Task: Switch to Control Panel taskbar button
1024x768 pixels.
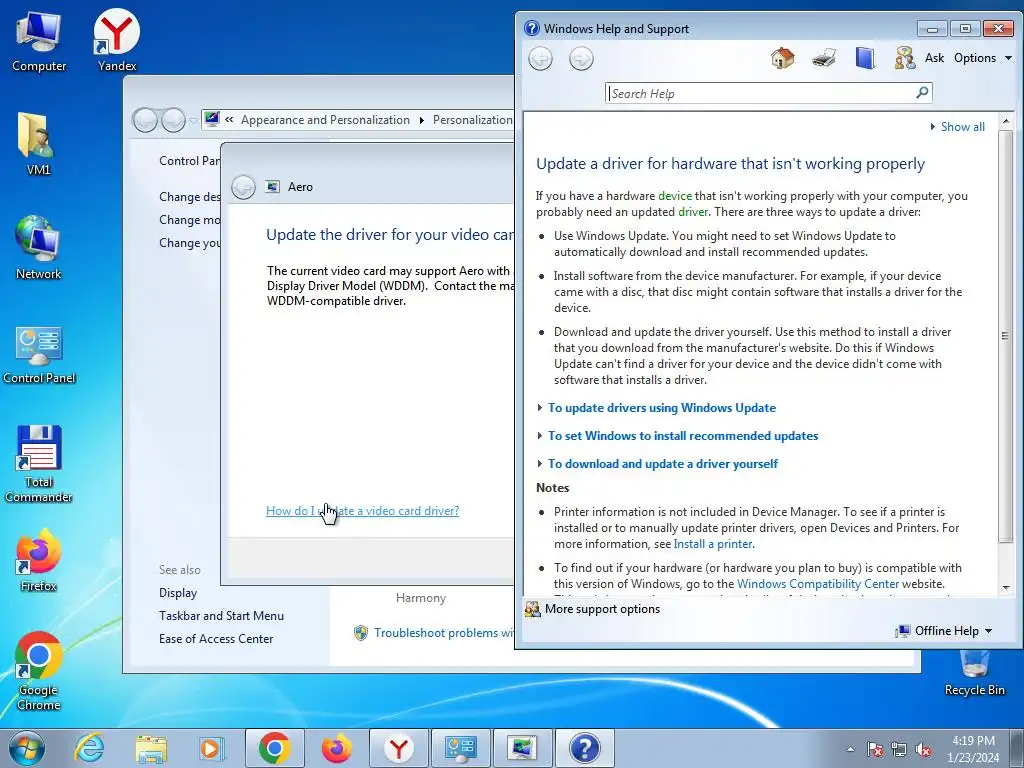Action: pyautogui.click(x=460, y=748)
